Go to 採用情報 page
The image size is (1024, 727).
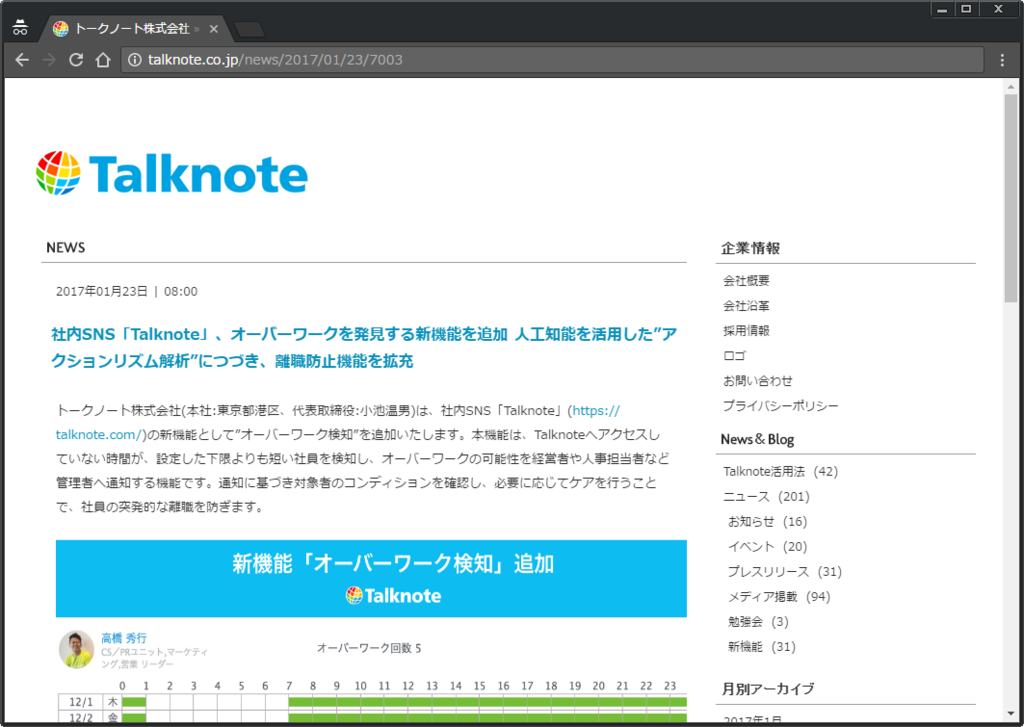pyautogui.click(x=746, y=331)
